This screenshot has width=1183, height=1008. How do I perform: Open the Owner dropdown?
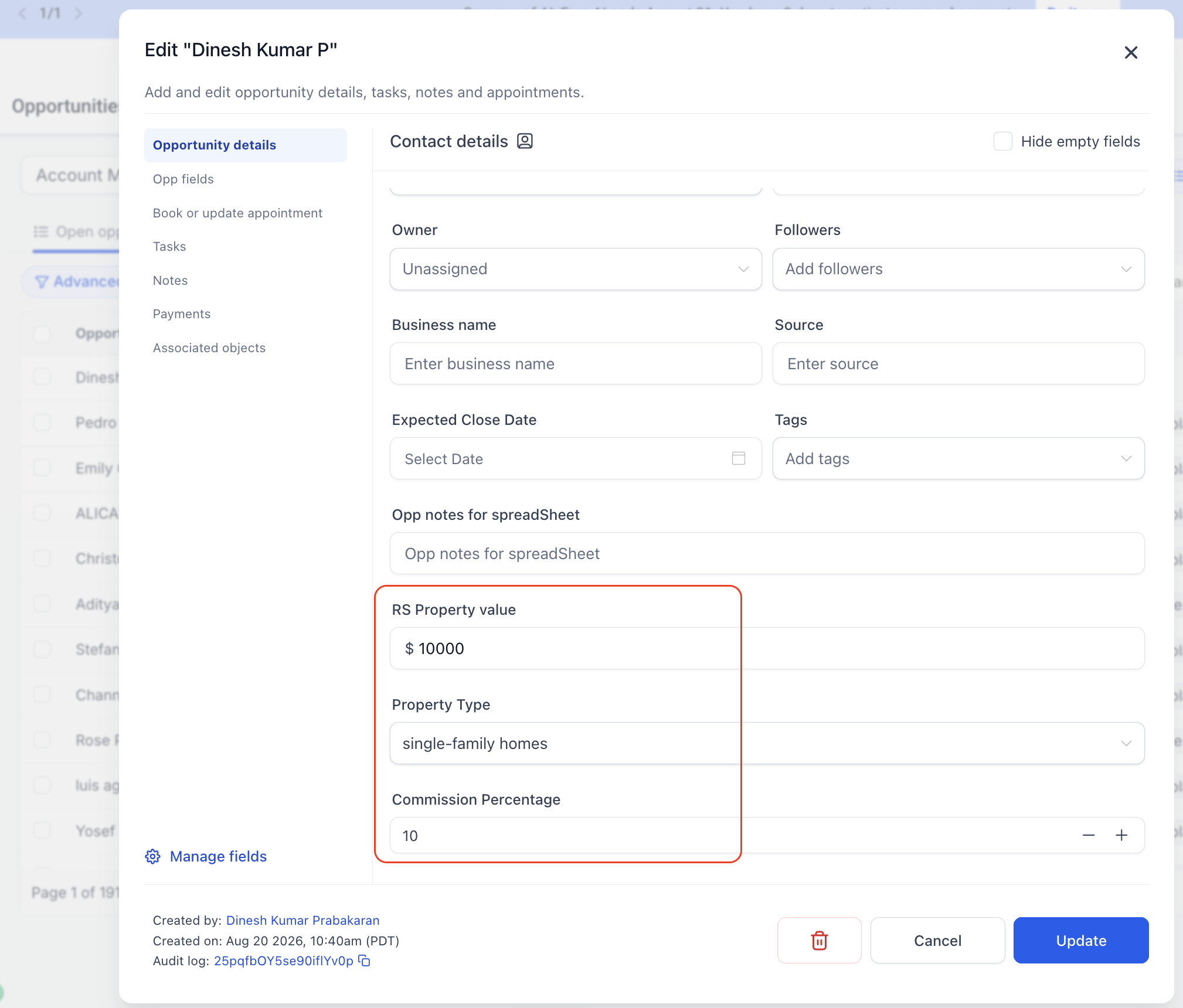click(x=576, y=269)
